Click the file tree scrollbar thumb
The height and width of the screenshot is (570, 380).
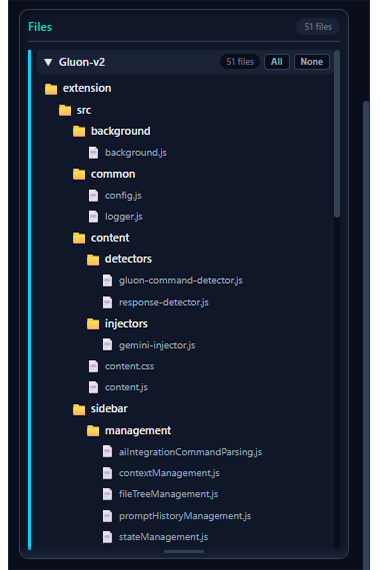[337, 134]
